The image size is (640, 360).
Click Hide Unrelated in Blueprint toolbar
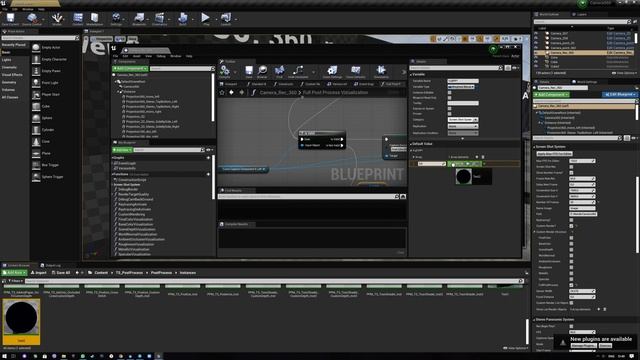[298, 71]
